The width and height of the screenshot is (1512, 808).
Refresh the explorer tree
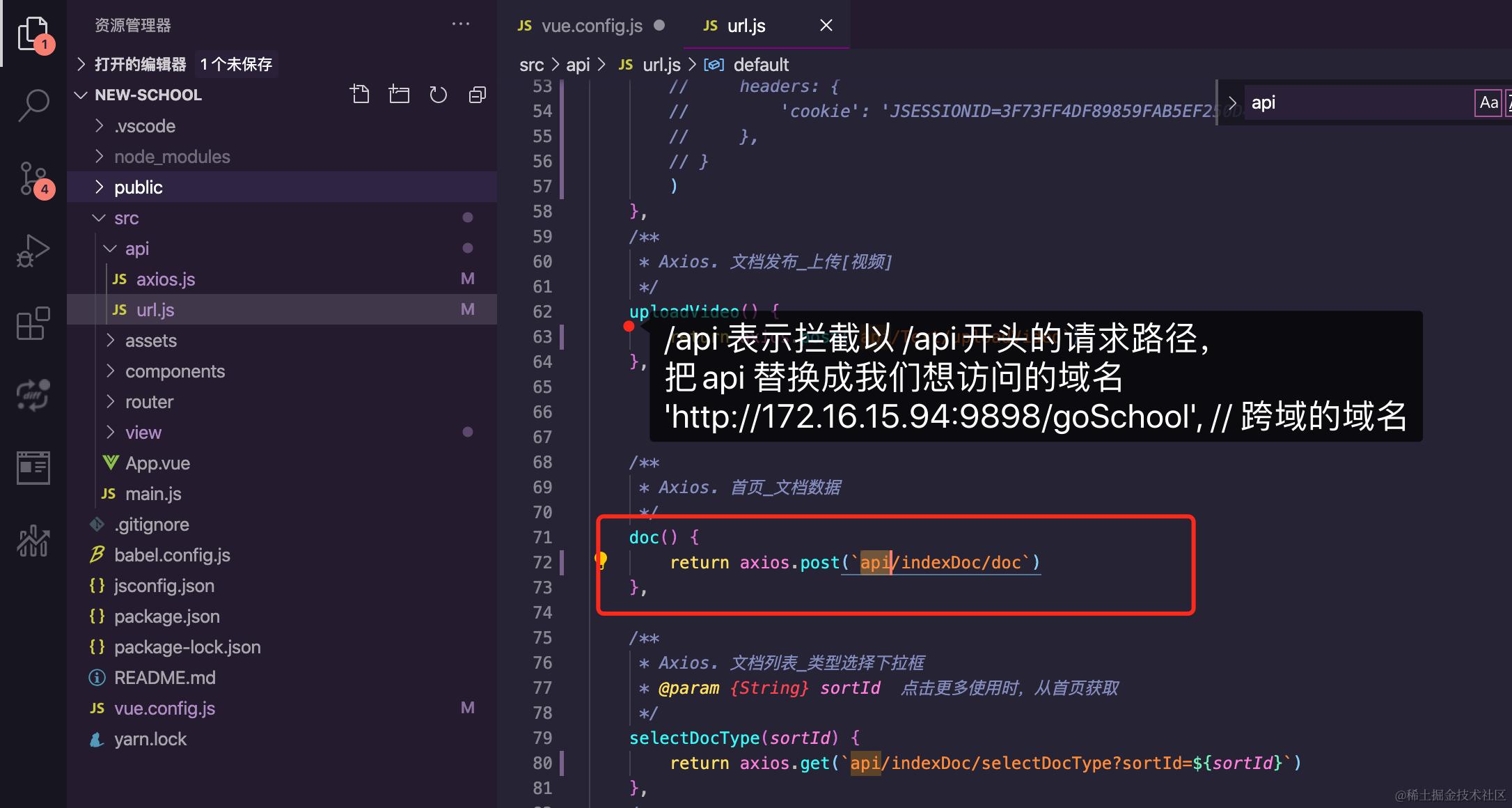[x=438, y=94]
